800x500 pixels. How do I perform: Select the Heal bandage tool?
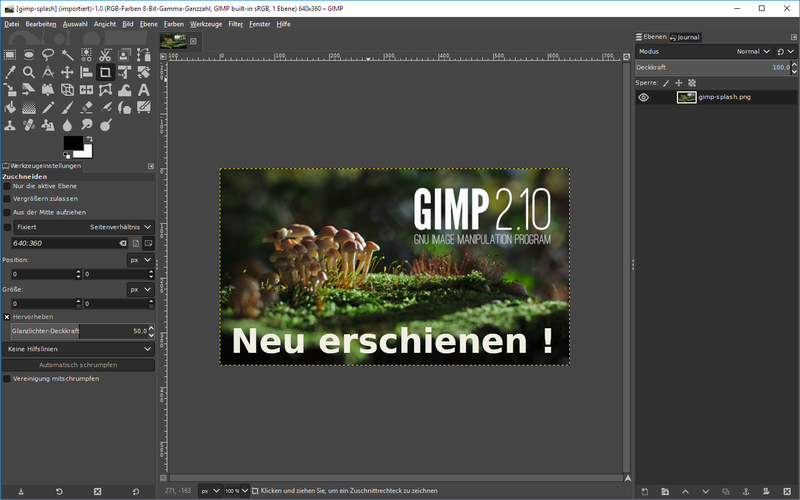pyautogui.click(x=29, y=125)
